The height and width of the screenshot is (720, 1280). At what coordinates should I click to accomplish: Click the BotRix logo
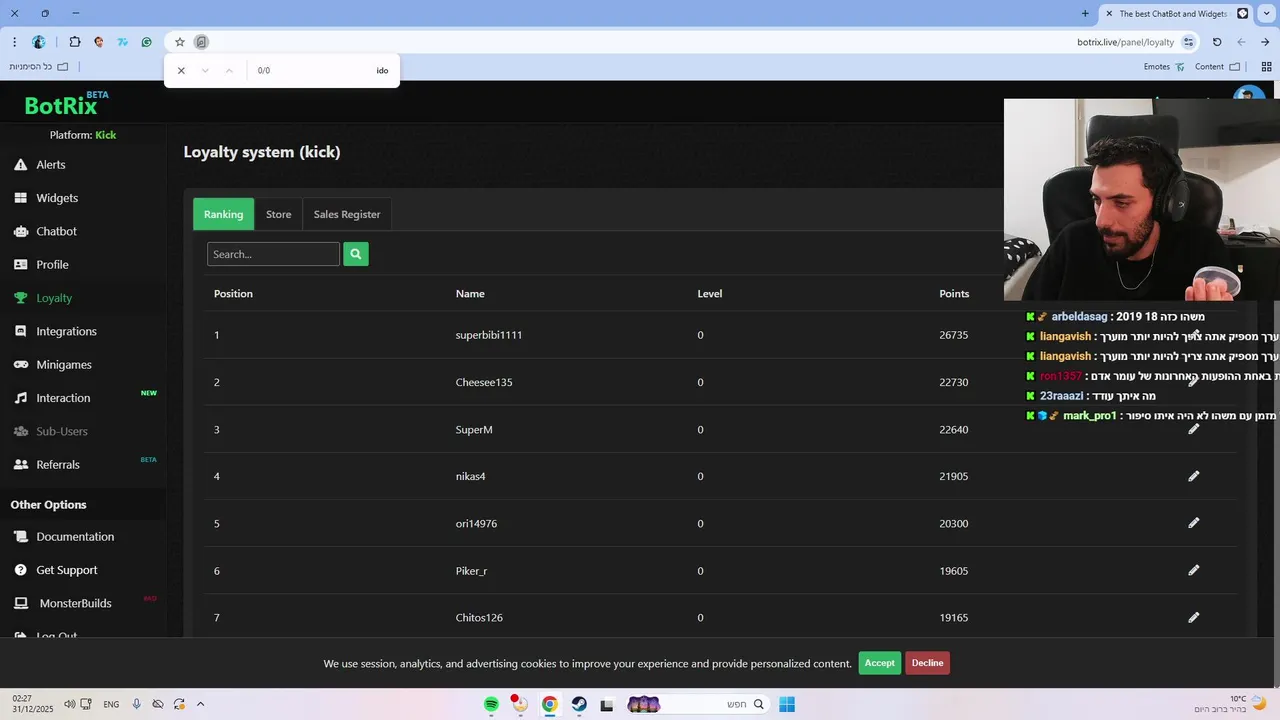coord(66,104)
